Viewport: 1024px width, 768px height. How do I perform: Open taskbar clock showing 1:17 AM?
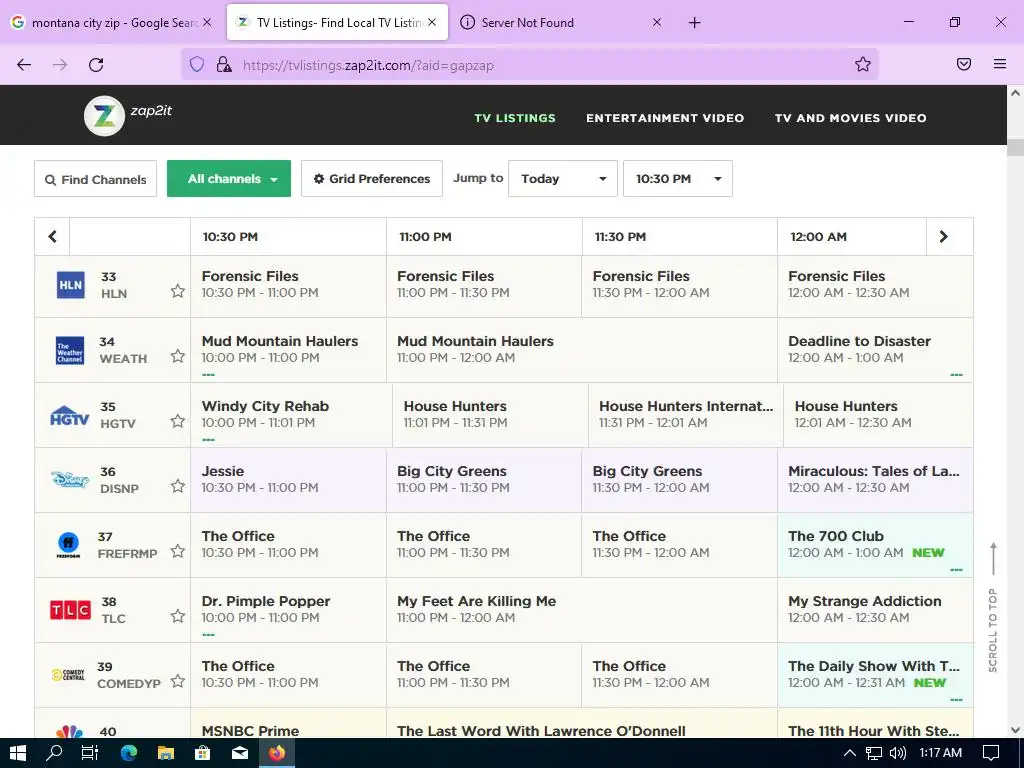940,753
